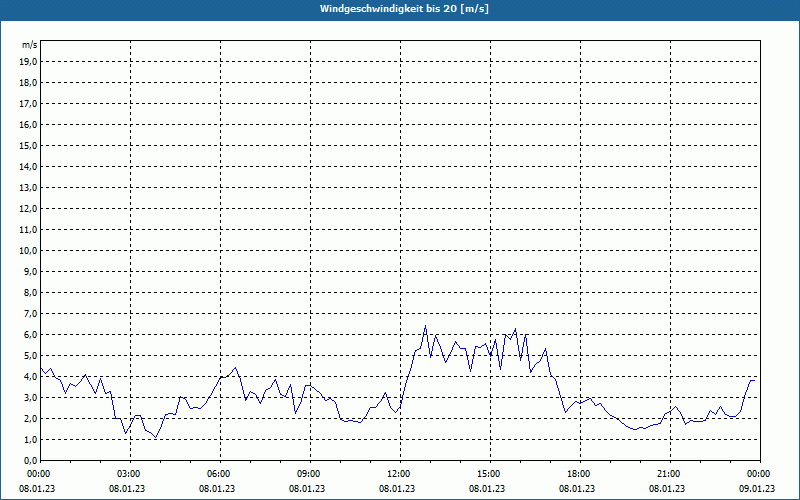The width and height of the screenshot is (800, 500).
Task: Click the 03:00 time label
Action: pos(130,474)
